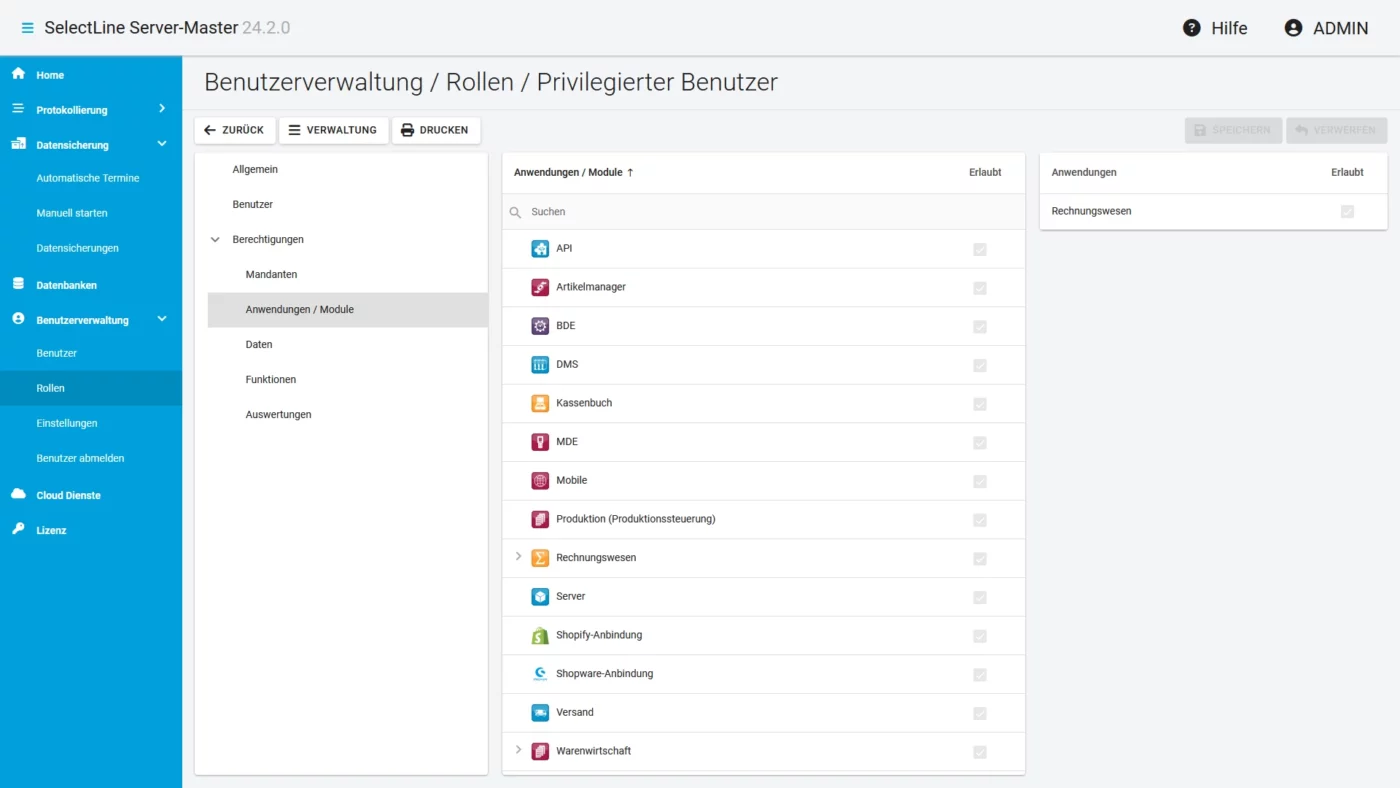Select Auswertungen under Berechtigungen
The width and height of the screenshot is (1400, 788).
(278, 415)
